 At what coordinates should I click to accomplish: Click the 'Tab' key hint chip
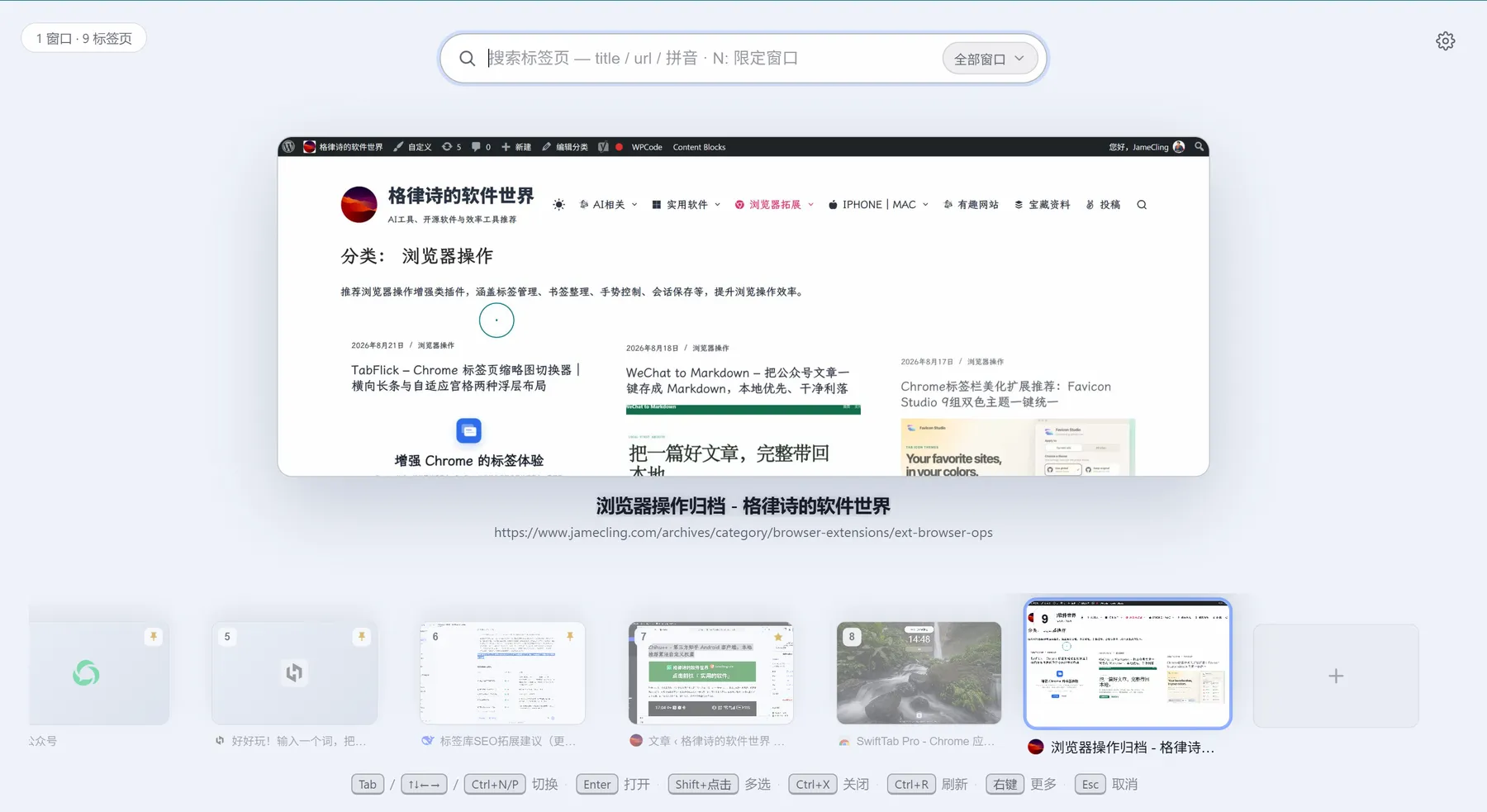tap(368, 785)
